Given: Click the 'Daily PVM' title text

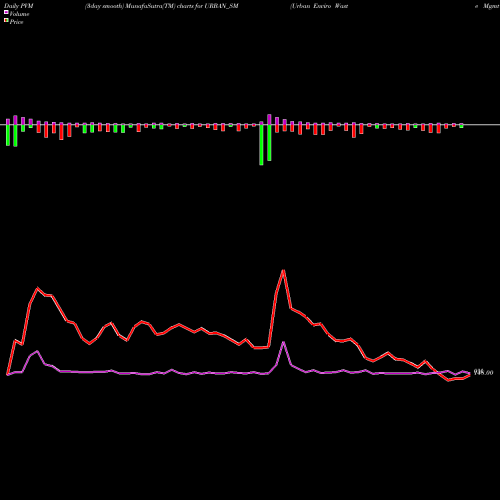Looking at the screenshot, I should point(19,6).
